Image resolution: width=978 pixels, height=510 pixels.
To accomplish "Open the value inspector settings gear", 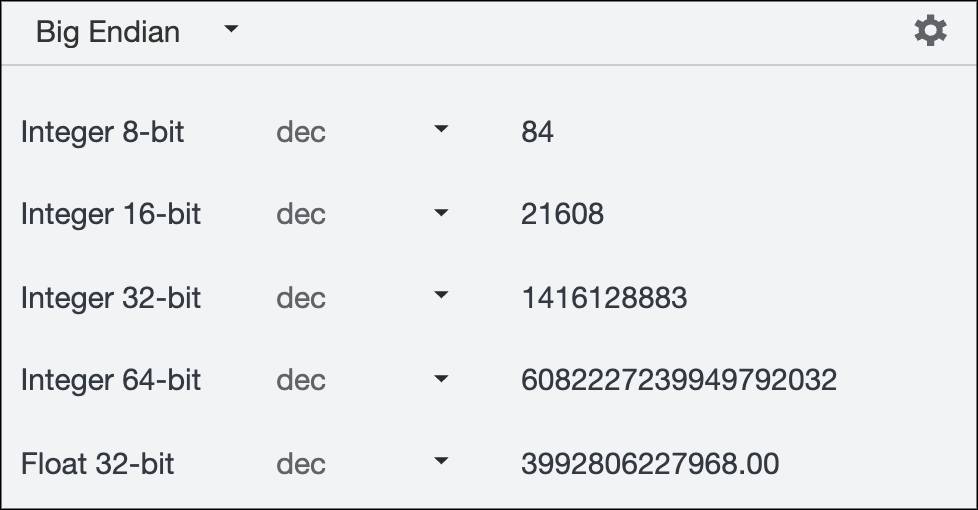I will click(x=930, y=31).
